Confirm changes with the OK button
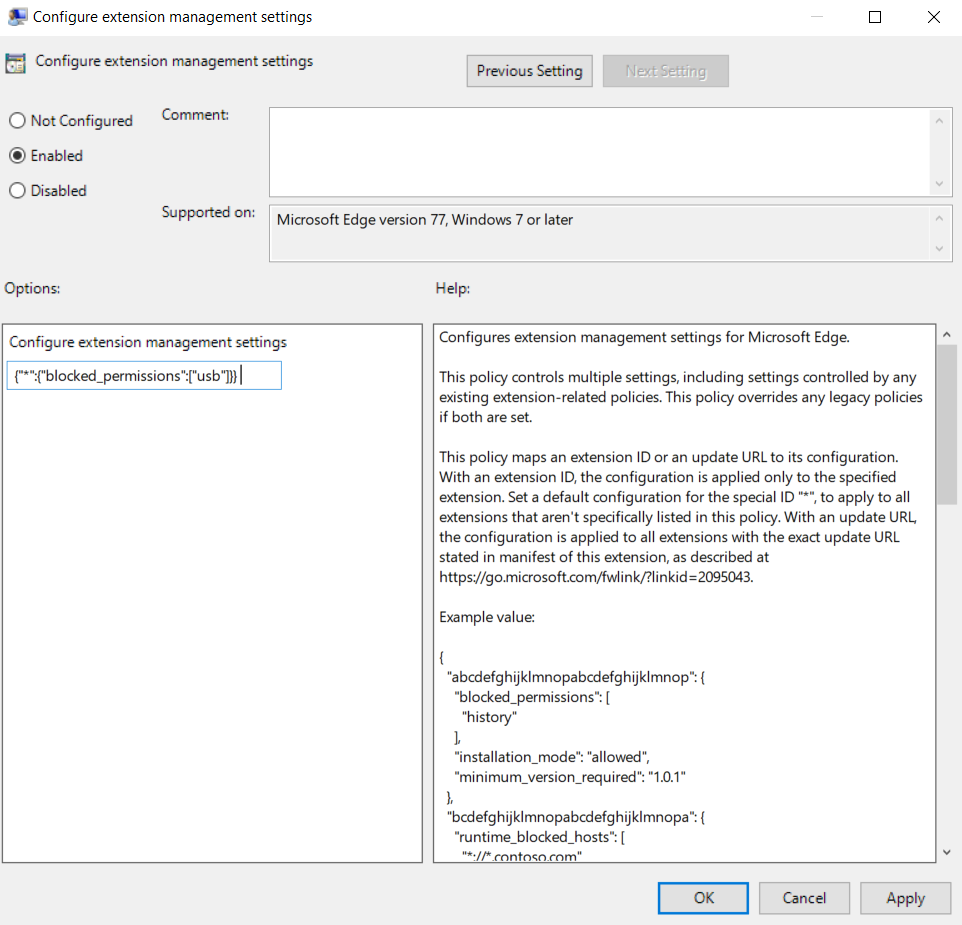The height and width of the screenshot is (925, 962). tap(703, 898)
